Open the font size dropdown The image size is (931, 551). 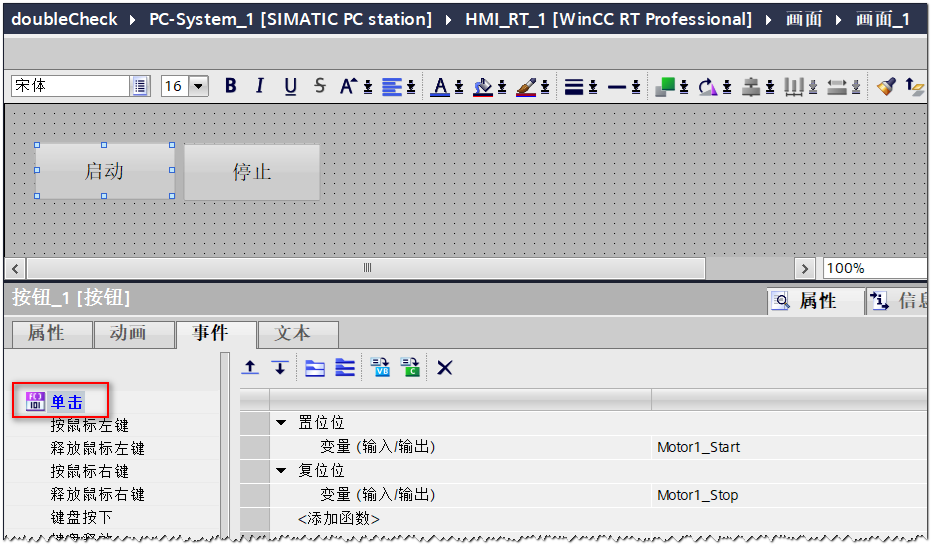pos(198,87)
